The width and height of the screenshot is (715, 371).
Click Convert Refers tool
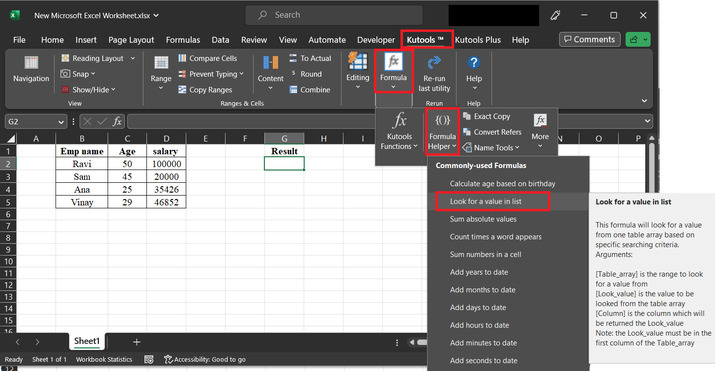(x=492, y=132)
